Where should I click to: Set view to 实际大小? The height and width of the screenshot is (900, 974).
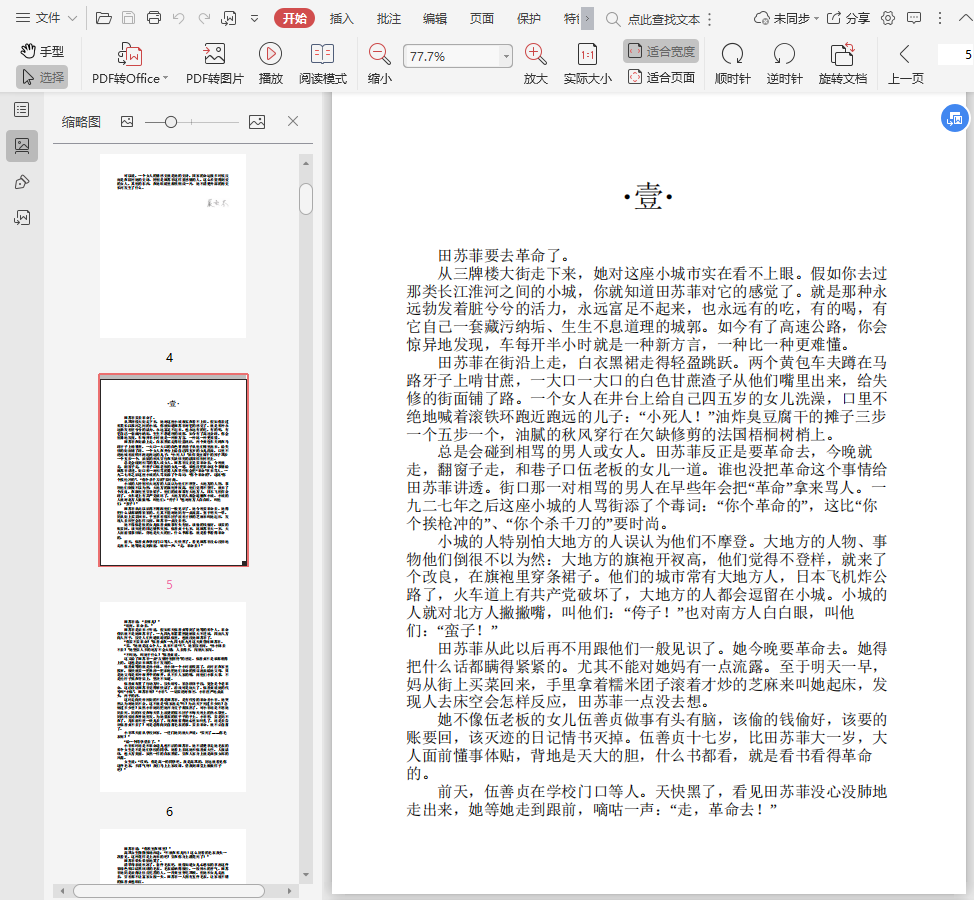587,63
